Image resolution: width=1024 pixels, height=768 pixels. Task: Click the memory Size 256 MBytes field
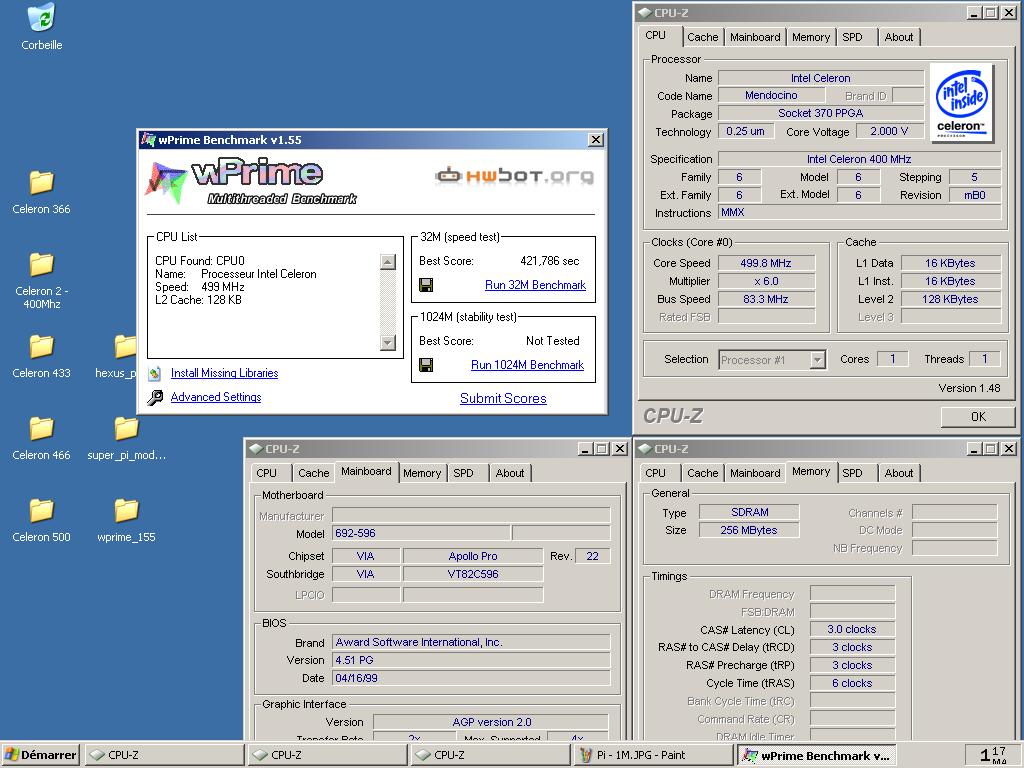click(x=749, y=530)
